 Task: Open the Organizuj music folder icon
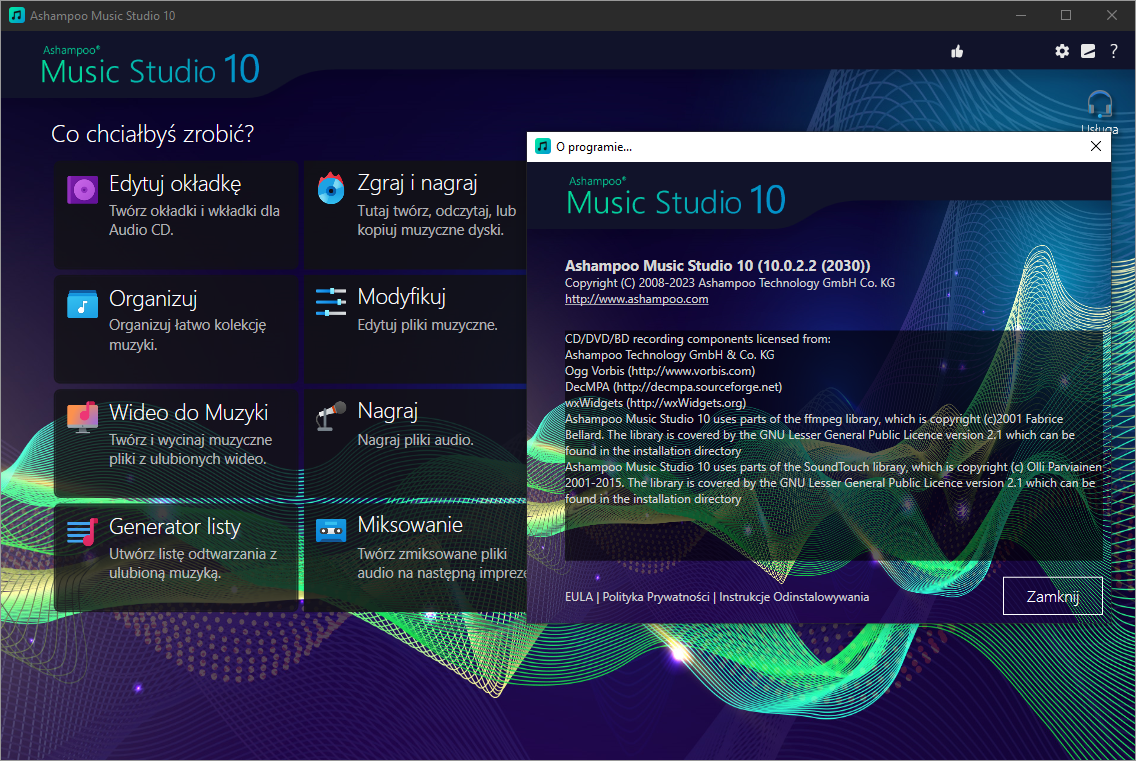coord(82,304)
